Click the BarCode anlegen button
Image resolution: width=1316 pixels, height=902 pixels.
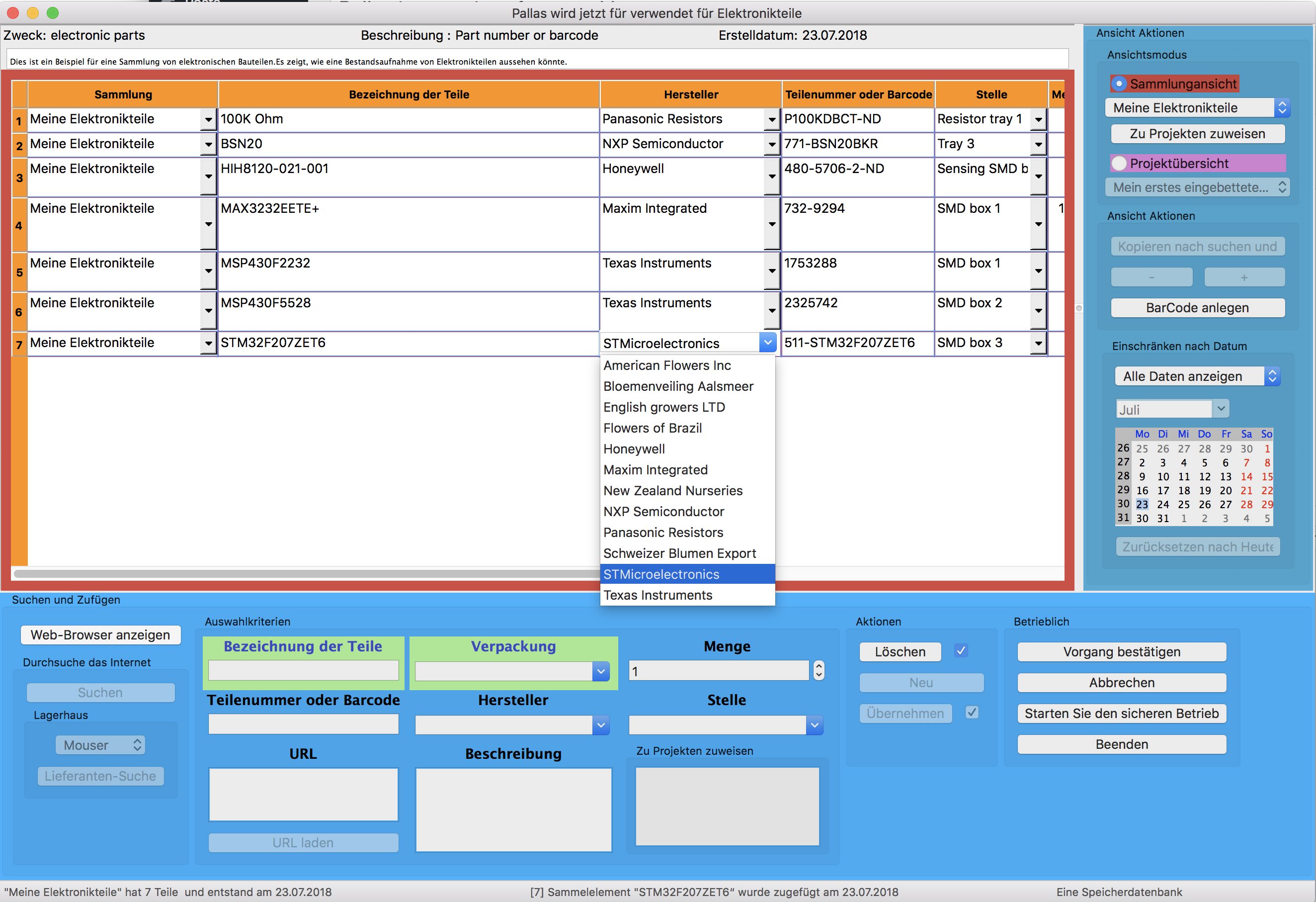pos(1197,308)
